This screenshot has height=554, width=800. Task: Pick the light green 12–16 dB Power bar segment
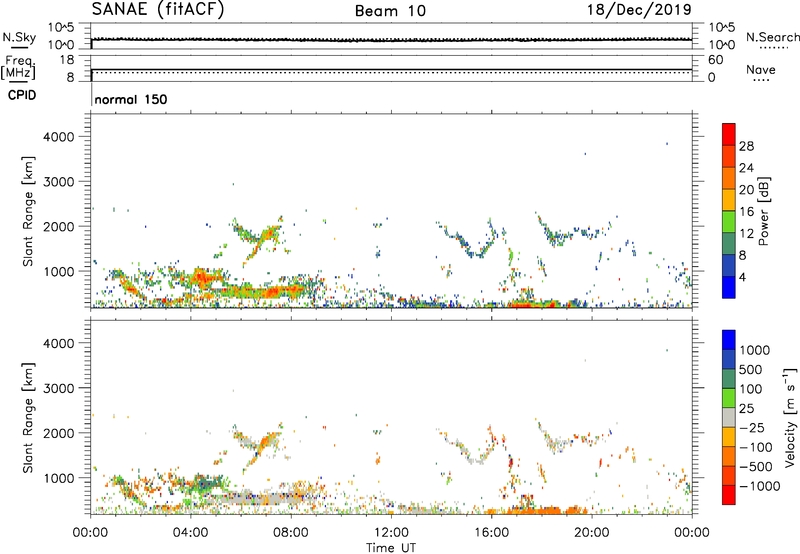pos(729,221)
